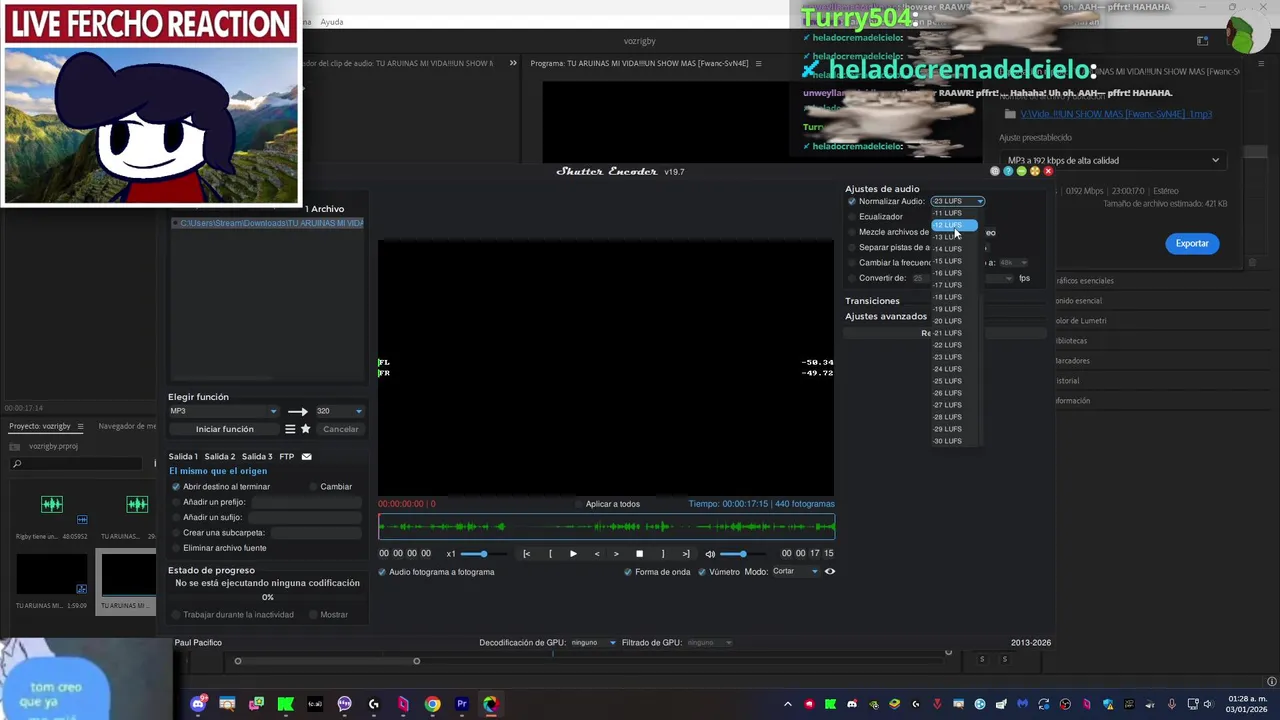
Task: Open the MP3 function dropdown
Action: (223, 411)
